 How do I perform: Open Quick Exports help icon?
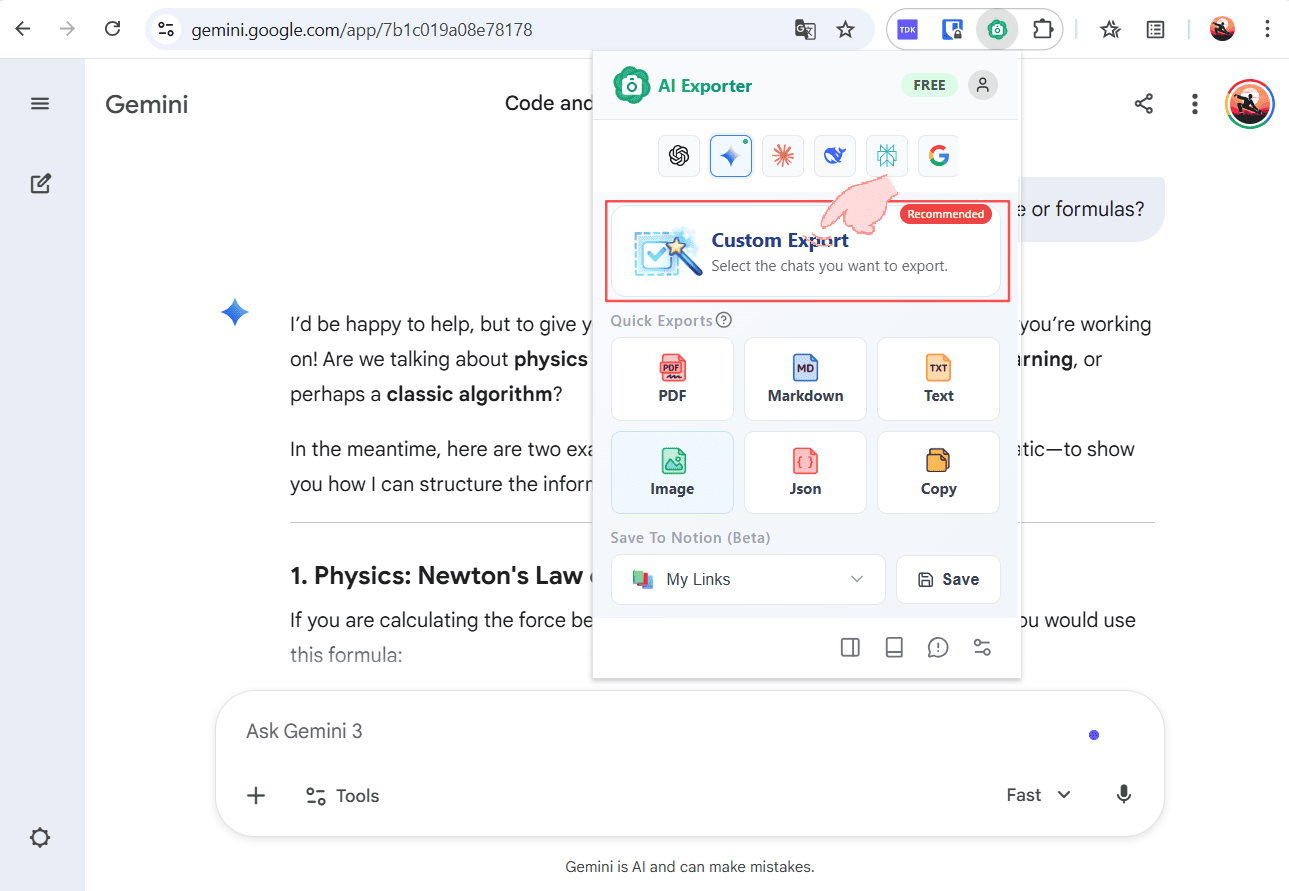point(724,321)
